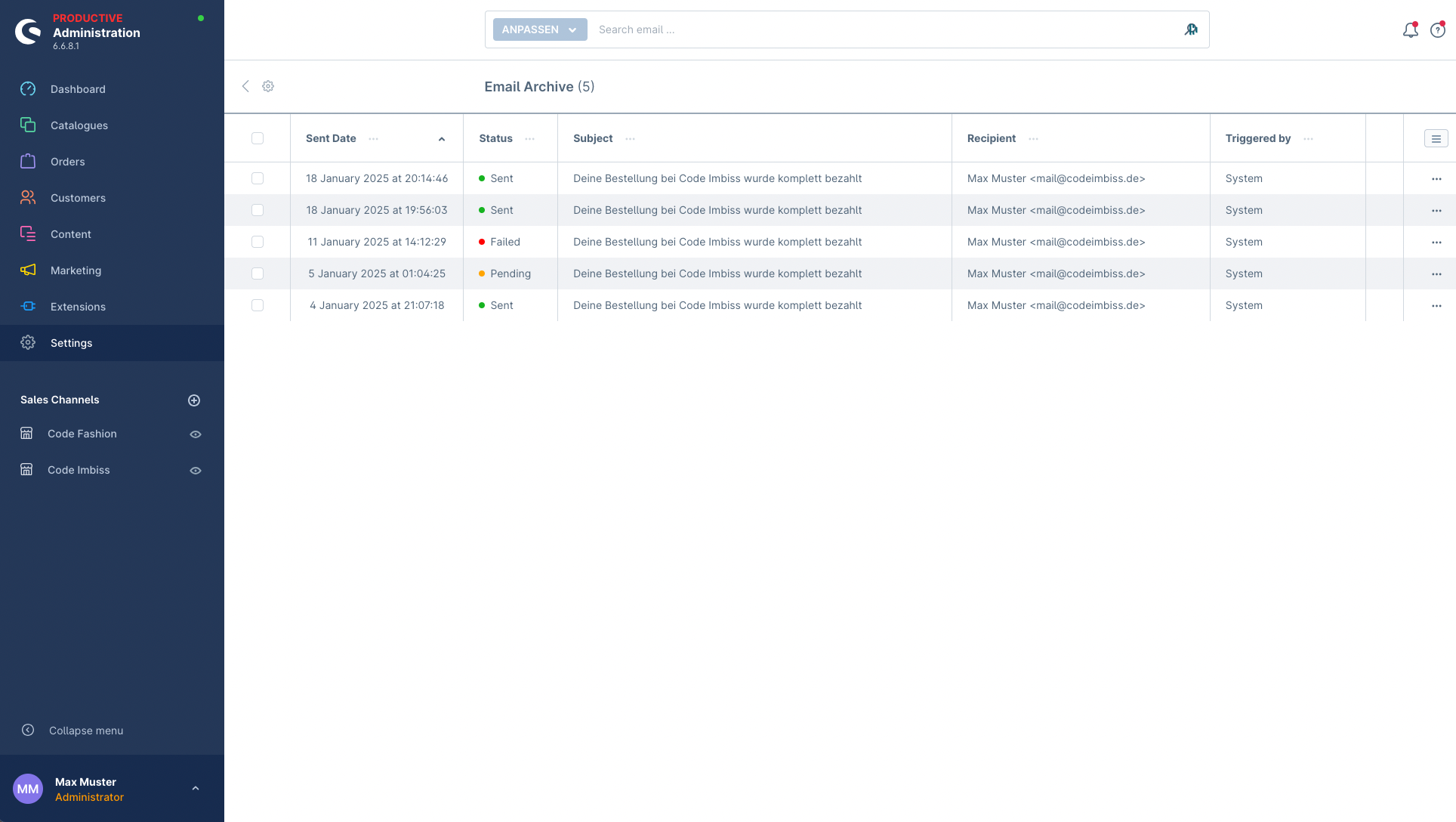Click the Marketing megaphone icon
The height and width of the screenshot is (822, 1456).
[x=28, y=270]
